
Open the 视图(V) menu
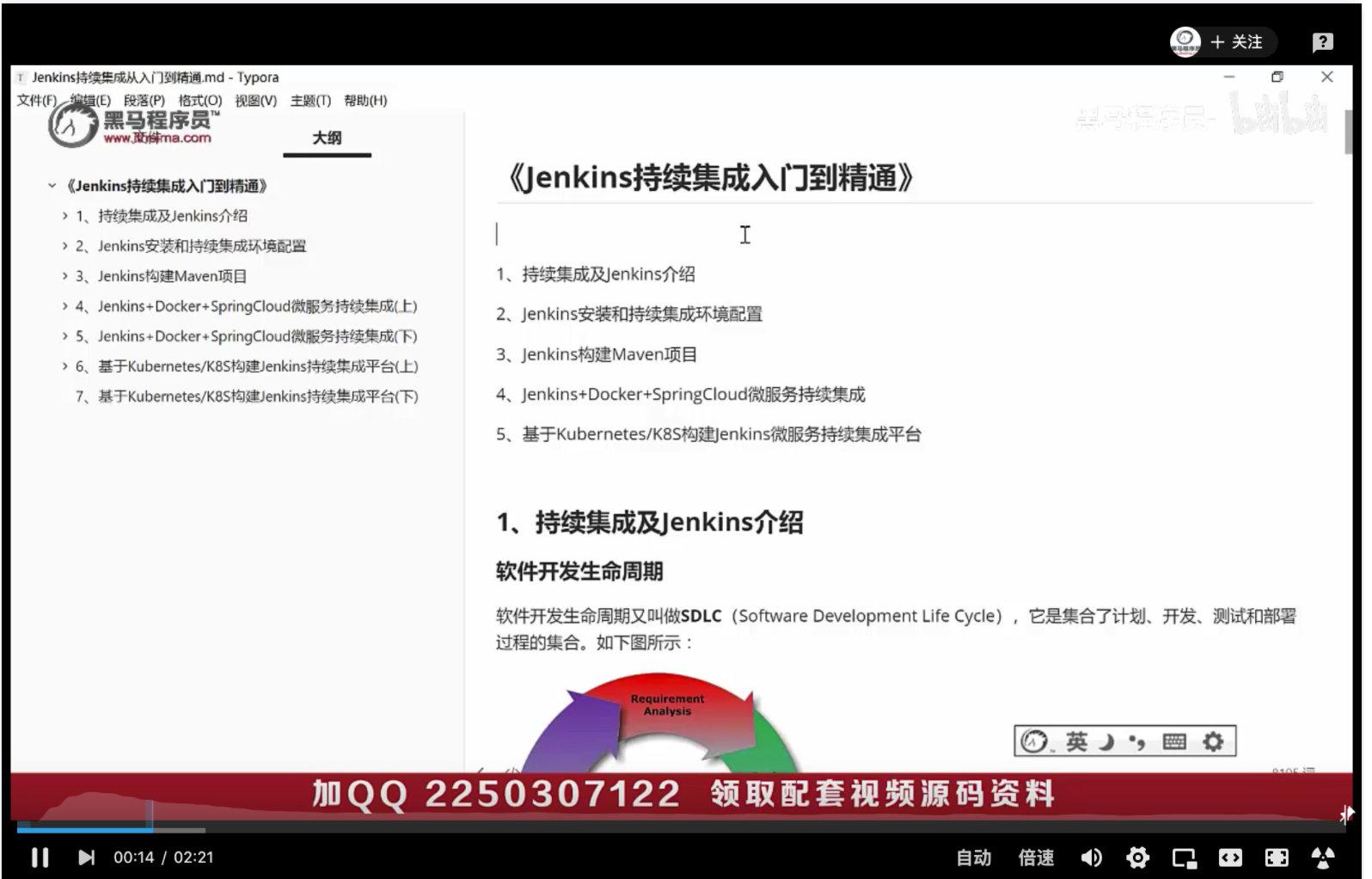point(256,101)
